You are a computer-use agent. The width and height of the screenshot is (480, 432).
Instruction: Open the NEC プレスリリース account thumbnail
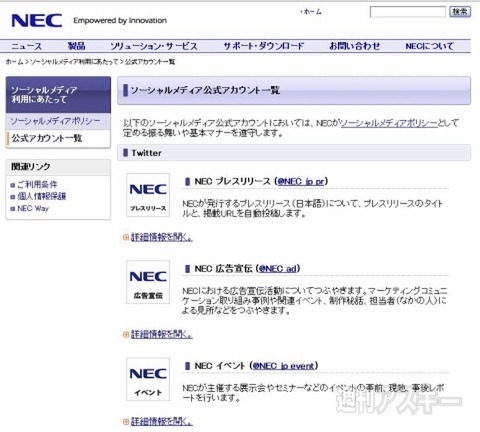[148, 195]
